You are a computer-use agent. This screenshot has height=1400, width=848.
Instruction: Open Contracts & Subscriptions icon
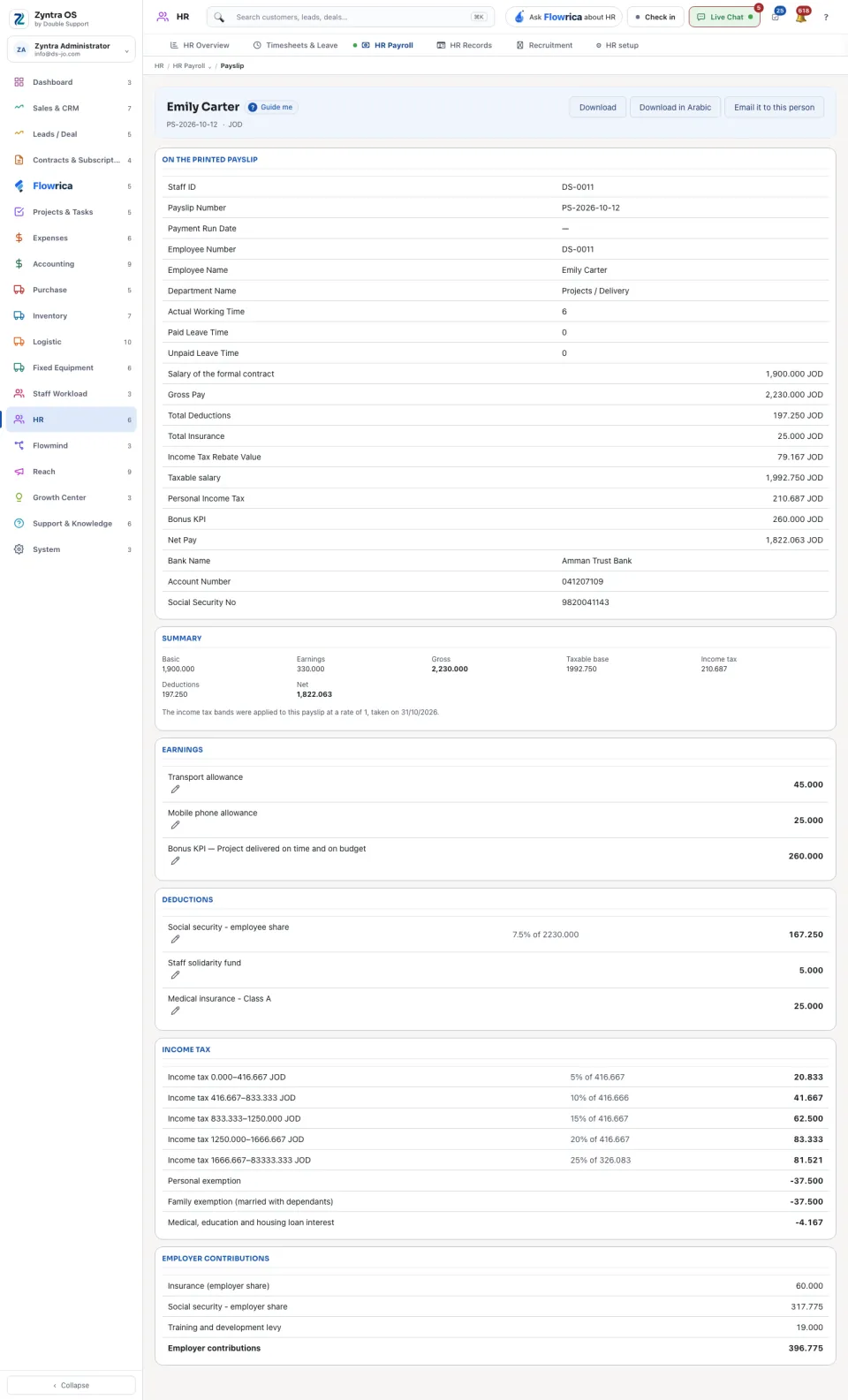click(19, 160)
